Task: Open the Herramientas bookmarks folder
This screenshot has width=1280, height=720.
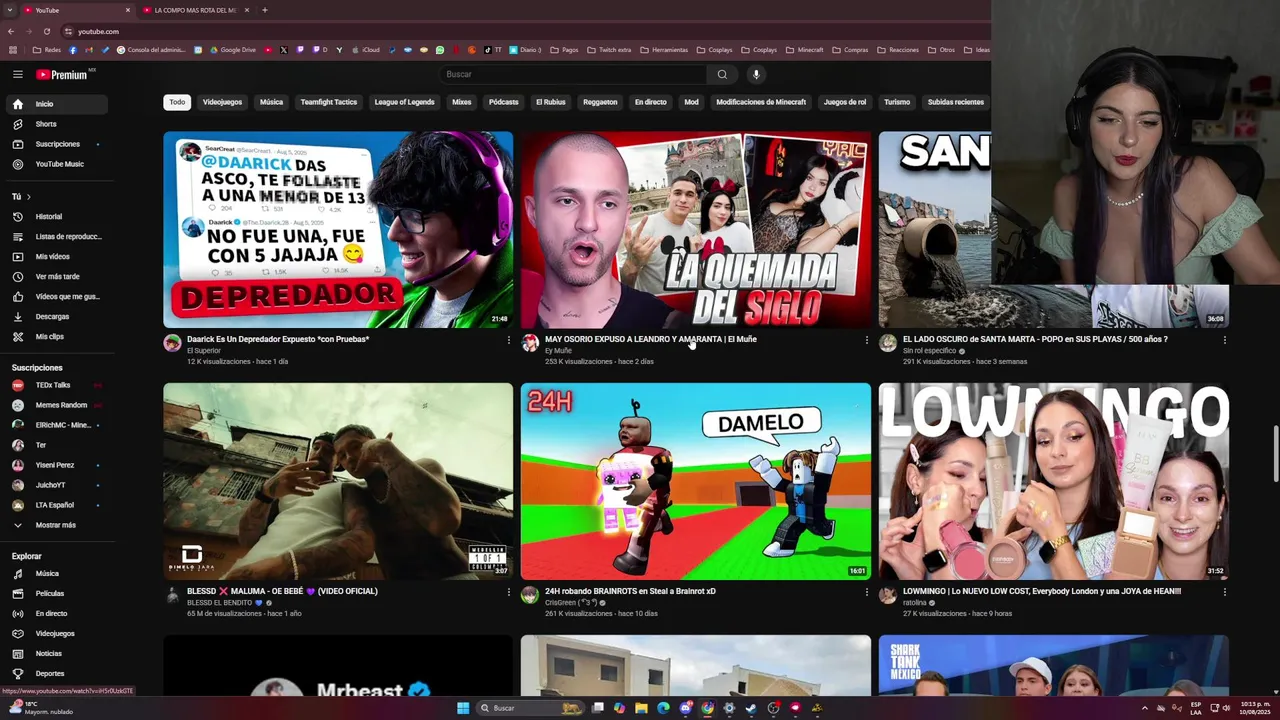Action: tap(664, 50)
